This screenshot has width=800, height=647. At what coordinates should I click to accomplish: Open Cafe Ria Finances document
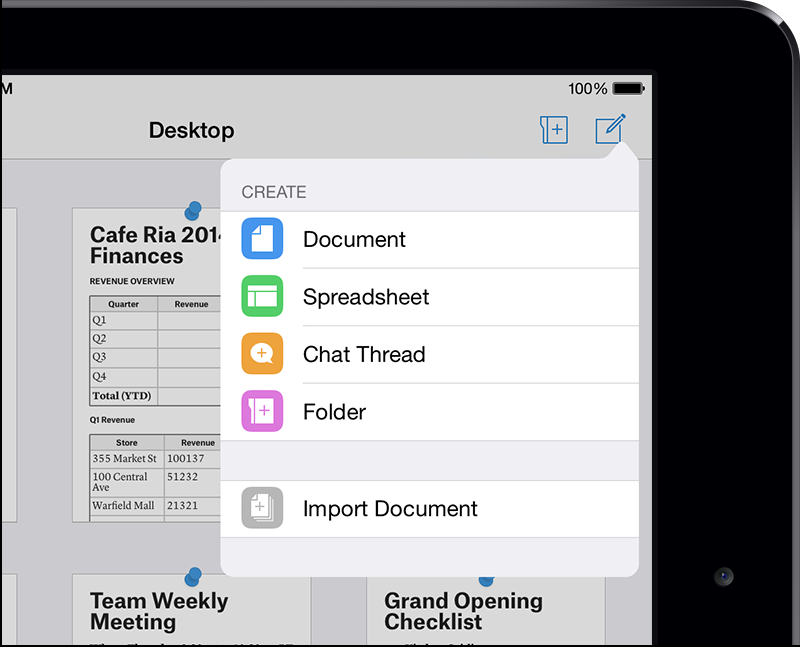point(147,365)
